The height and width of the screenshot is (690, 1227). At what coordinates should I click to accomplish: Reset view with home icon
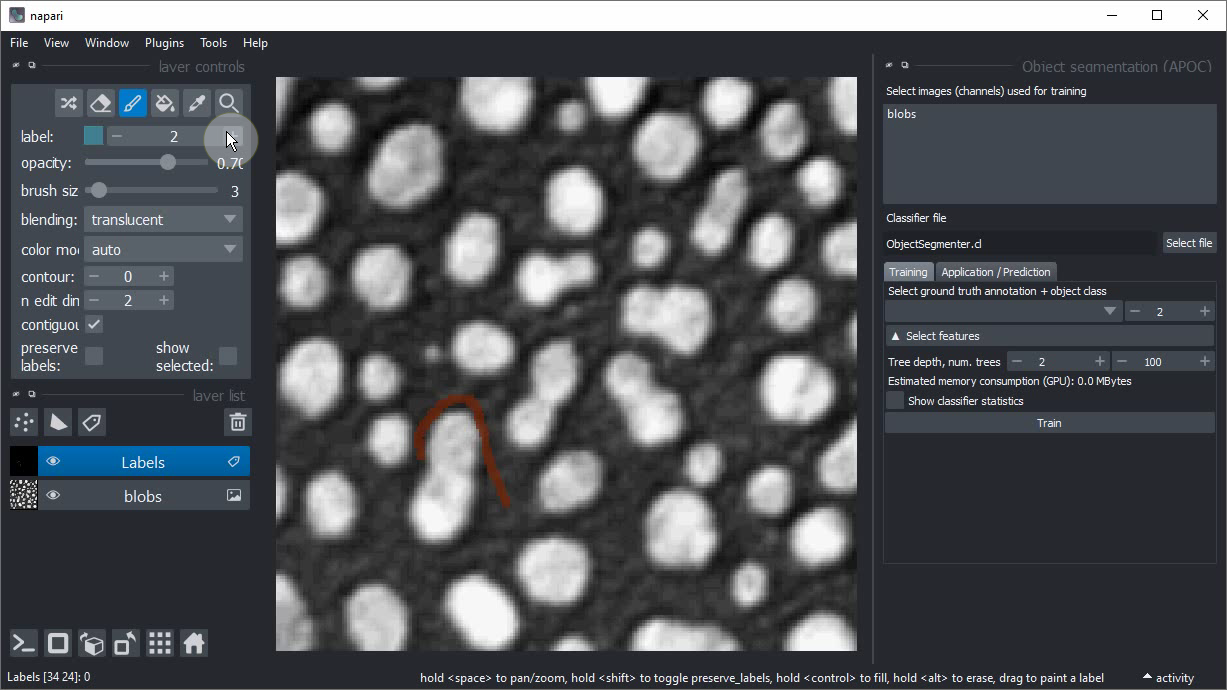coord(194,643)
